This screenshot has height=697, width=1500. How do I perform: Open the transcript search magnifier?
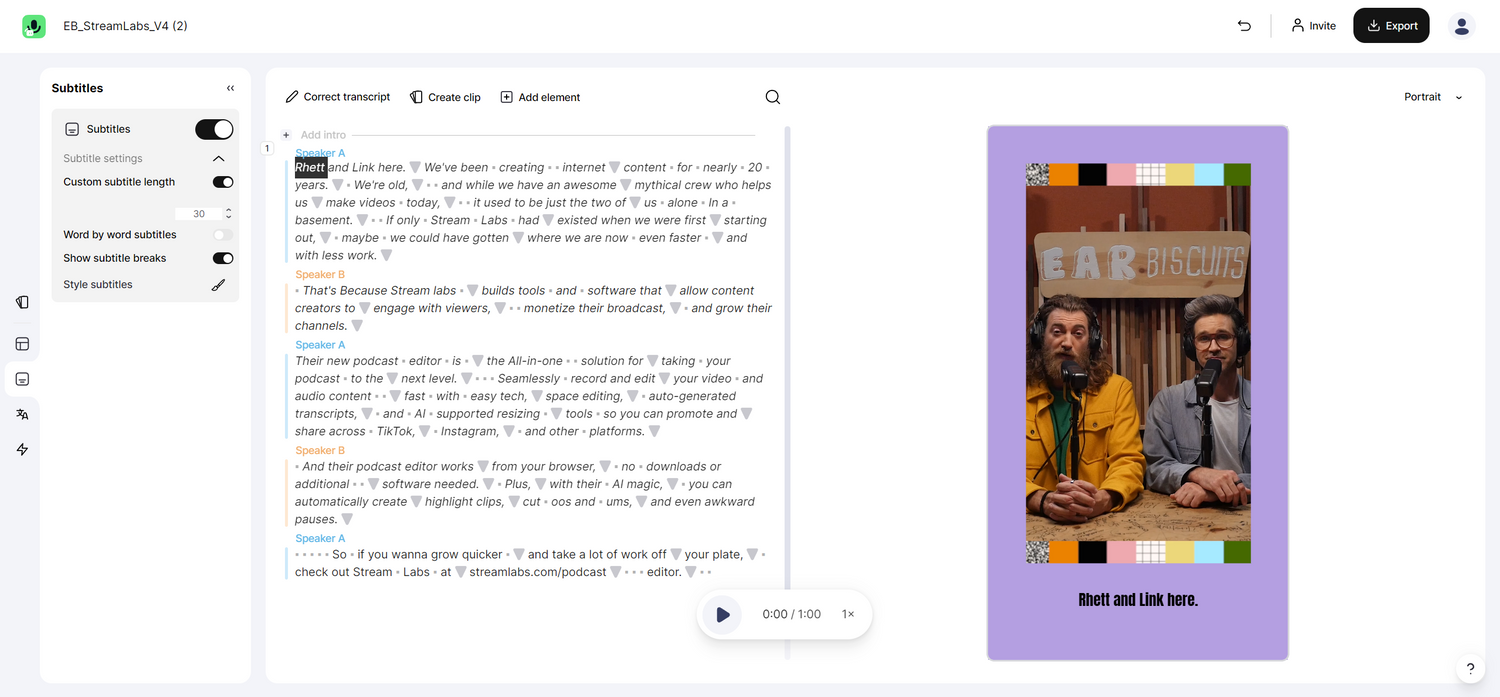point(771,96)
